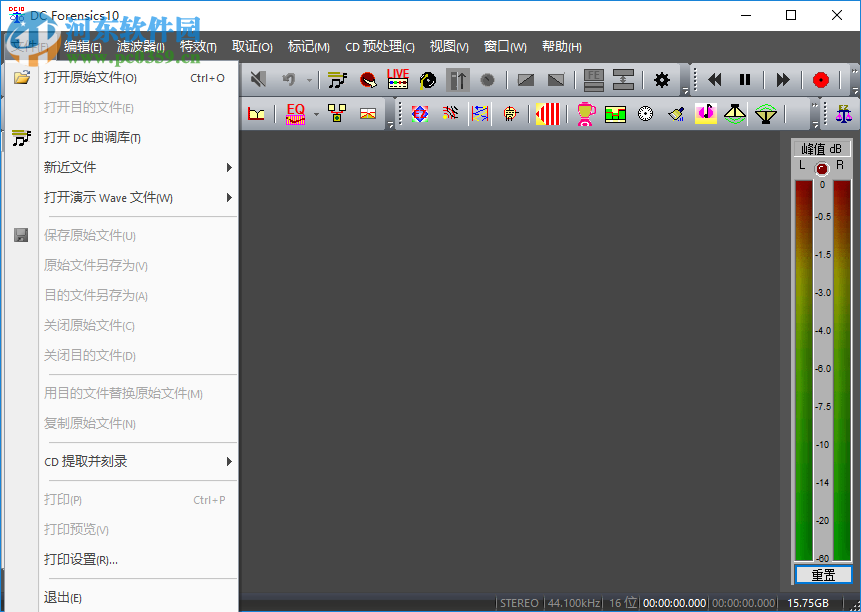861x612 pixels.
Task: Click the grey round knob toolbar icon
Action: click(488, 80)
